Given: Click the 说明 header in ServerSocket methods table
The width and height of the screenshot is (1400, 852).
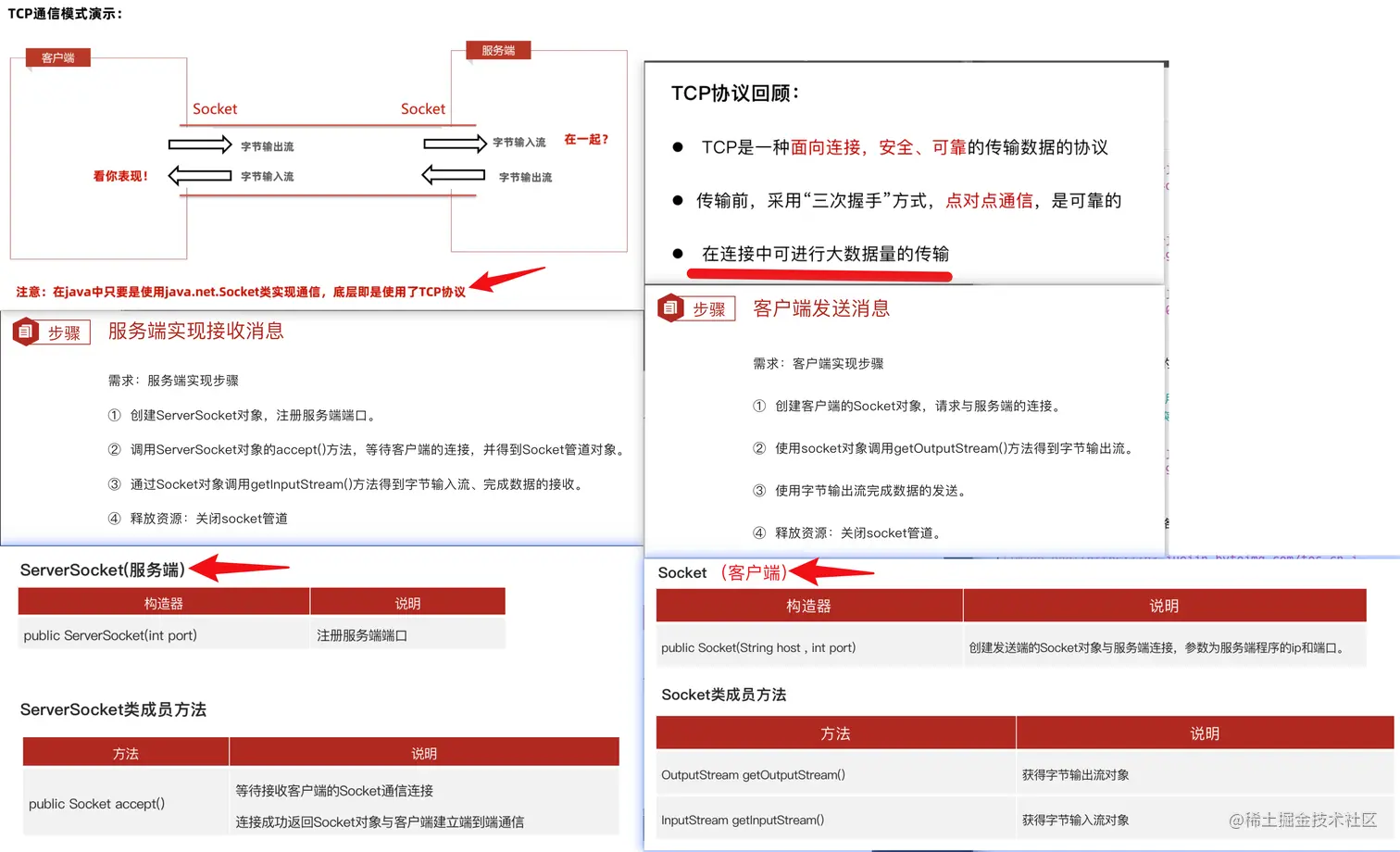Looking at the screenshot, I should click(424, 753).
